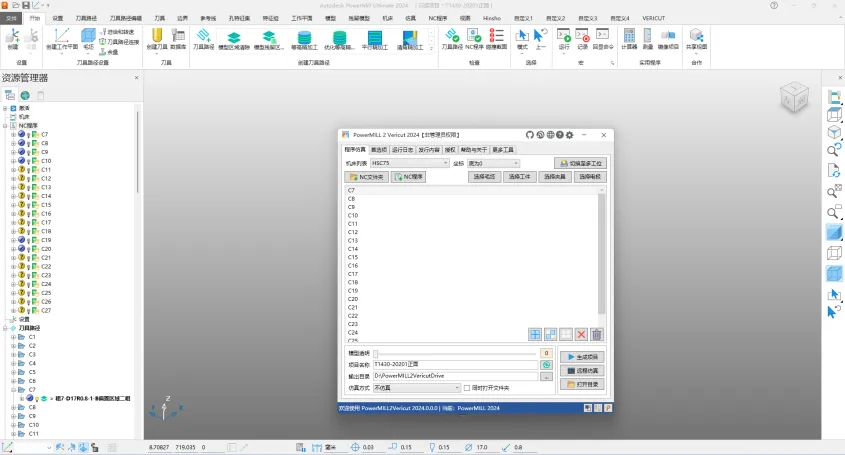Viewport: 845px width, 455px height.
Task: Collapse toolpath folder C7 in Explorer tree
Action: 13,389
